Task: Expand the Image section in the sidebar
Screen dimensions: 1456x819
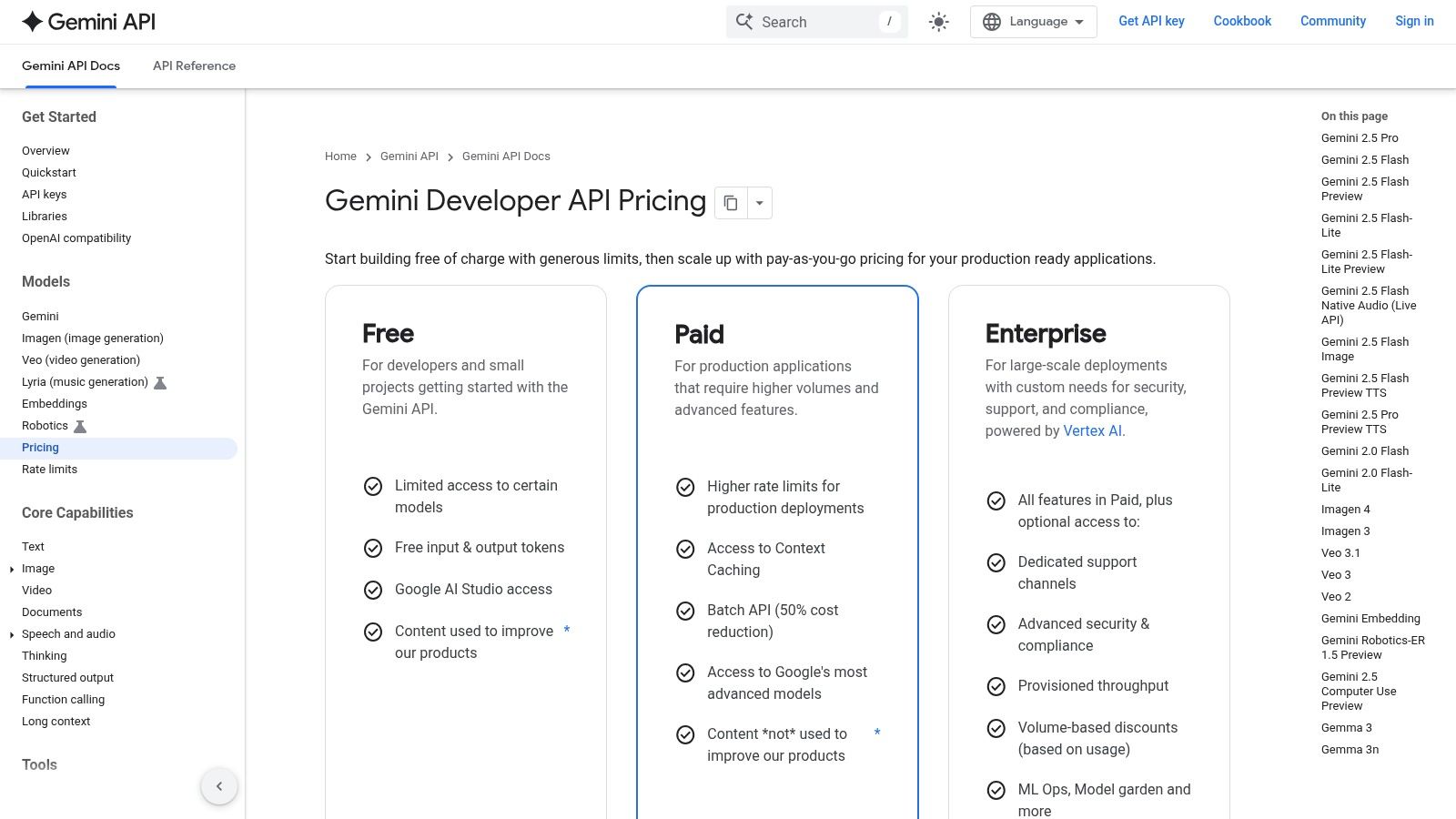Action: click(11, 569)
